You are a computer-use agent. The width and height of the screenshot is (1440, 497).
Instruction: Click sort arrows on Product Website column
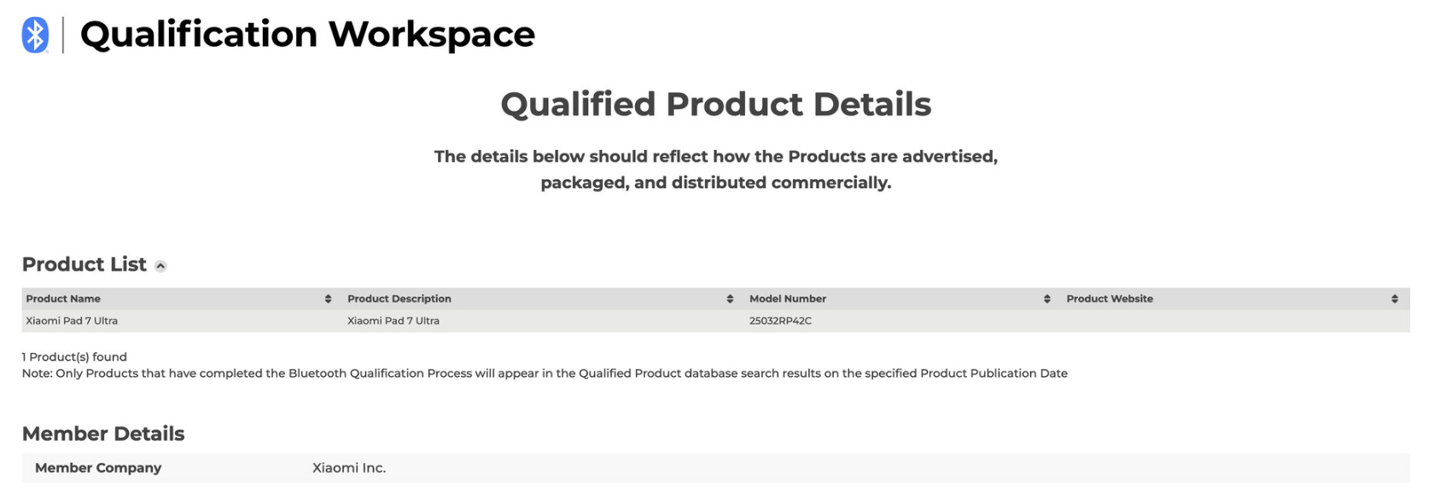coord(1394,299)
